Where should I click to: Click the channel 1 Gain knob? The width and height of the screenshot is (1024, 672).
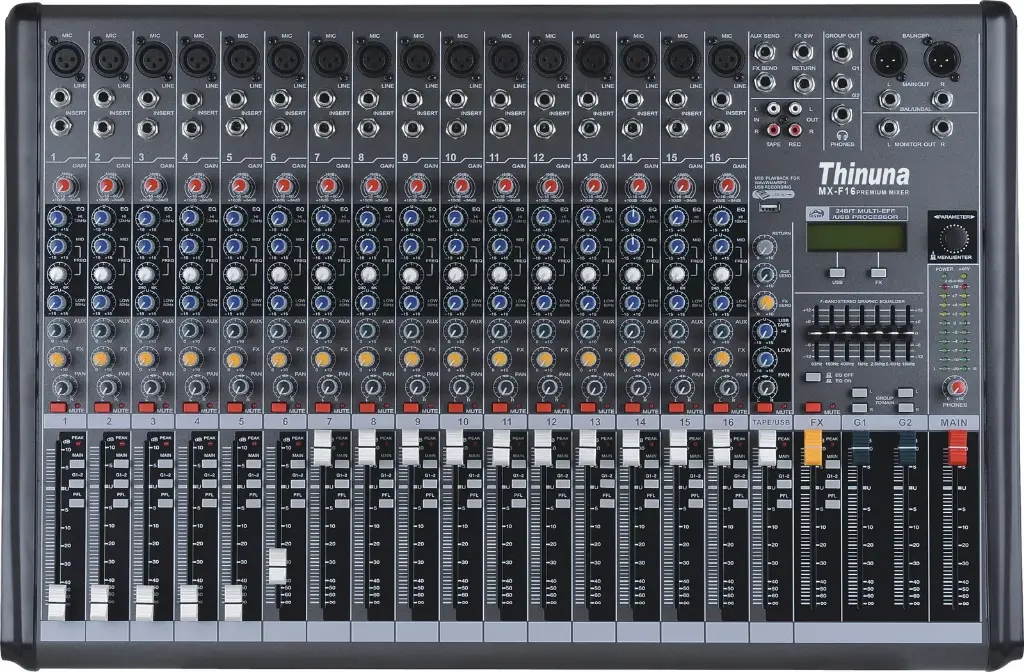(x=63, y=183)
